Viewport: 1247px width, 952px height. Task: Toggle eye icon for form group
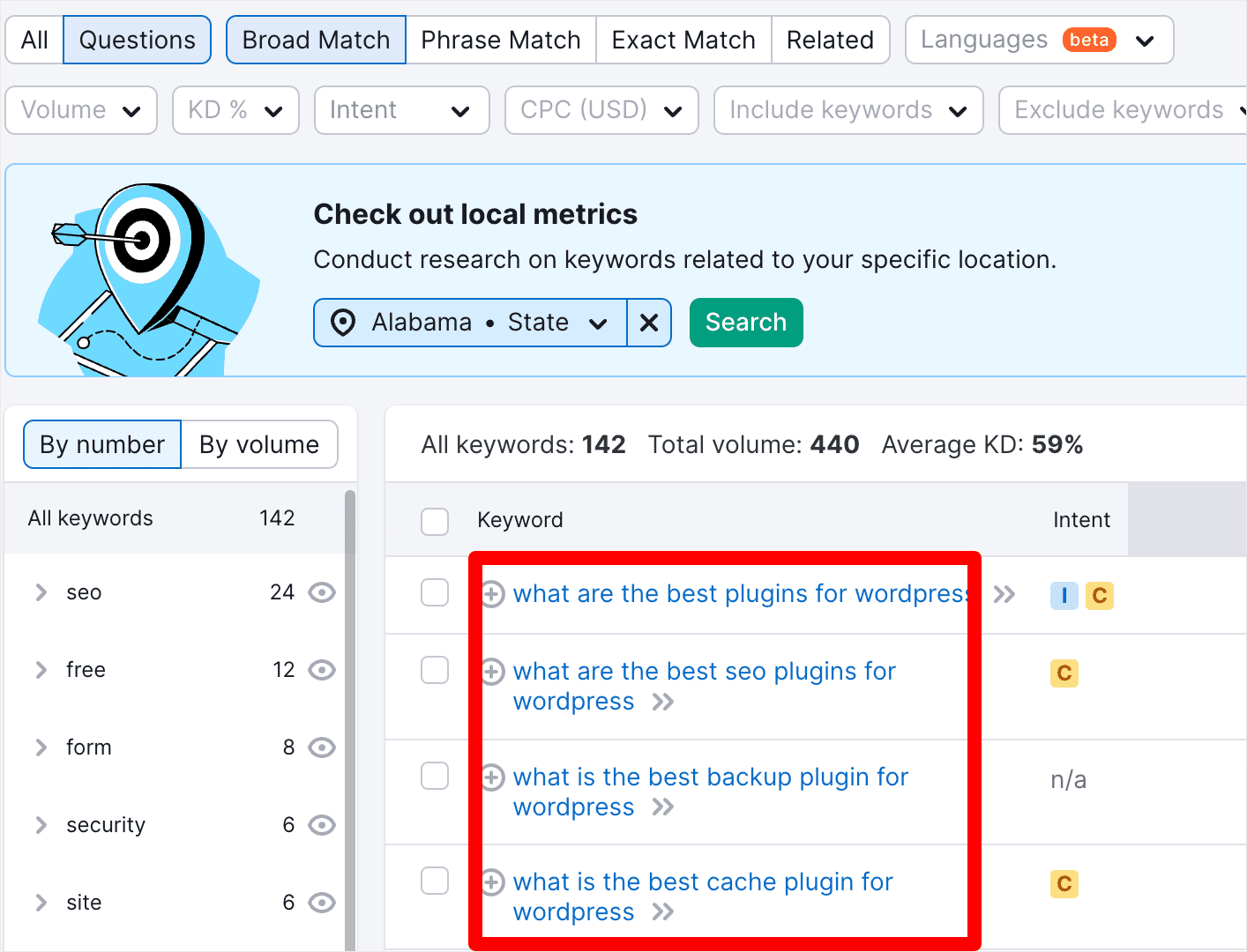coord(322,747)
